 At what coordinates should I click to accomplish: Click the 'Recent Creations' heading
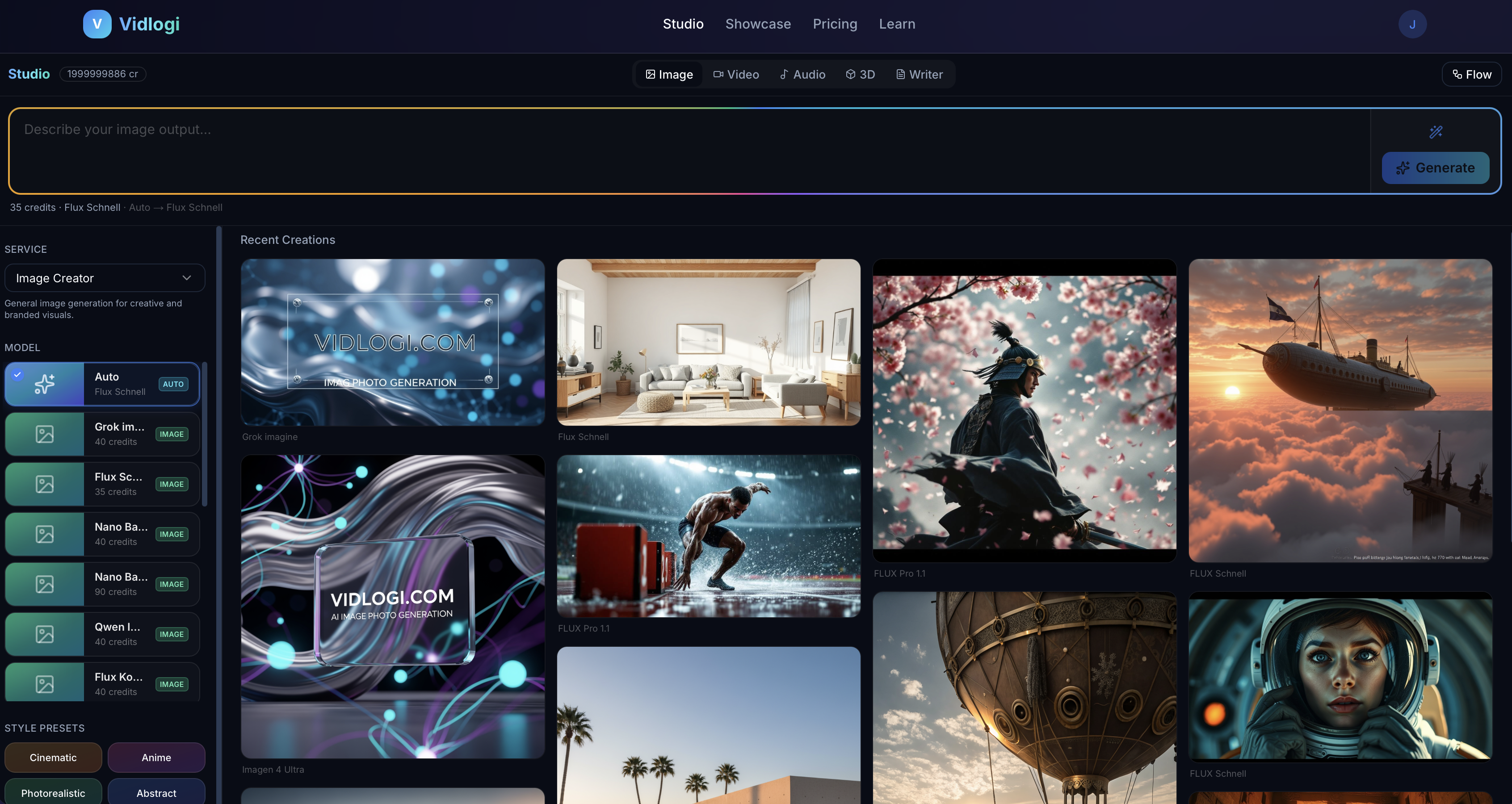click(288, 240)
